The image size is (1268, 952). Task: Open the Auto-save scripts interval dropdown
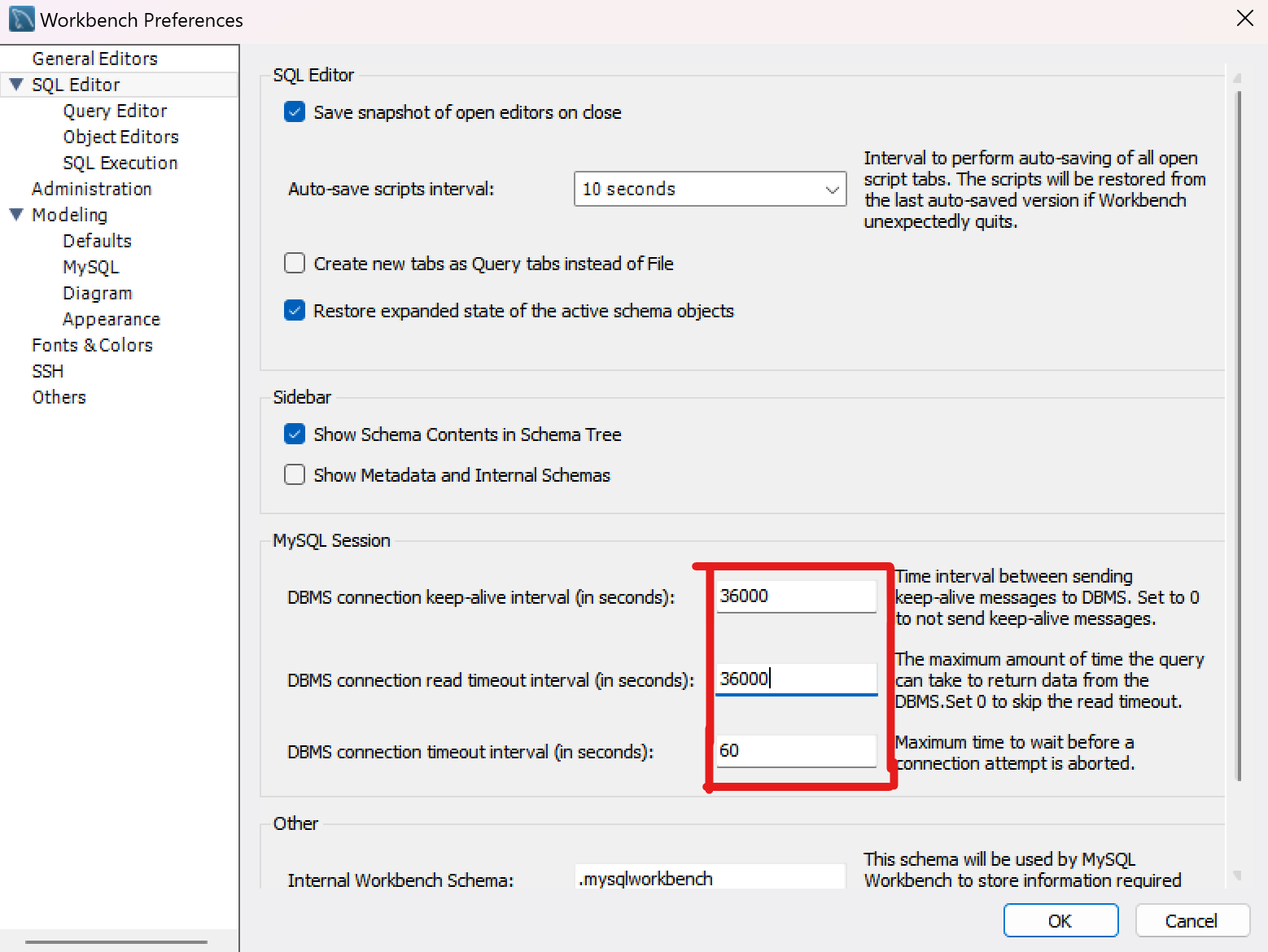tap(710, 189)
